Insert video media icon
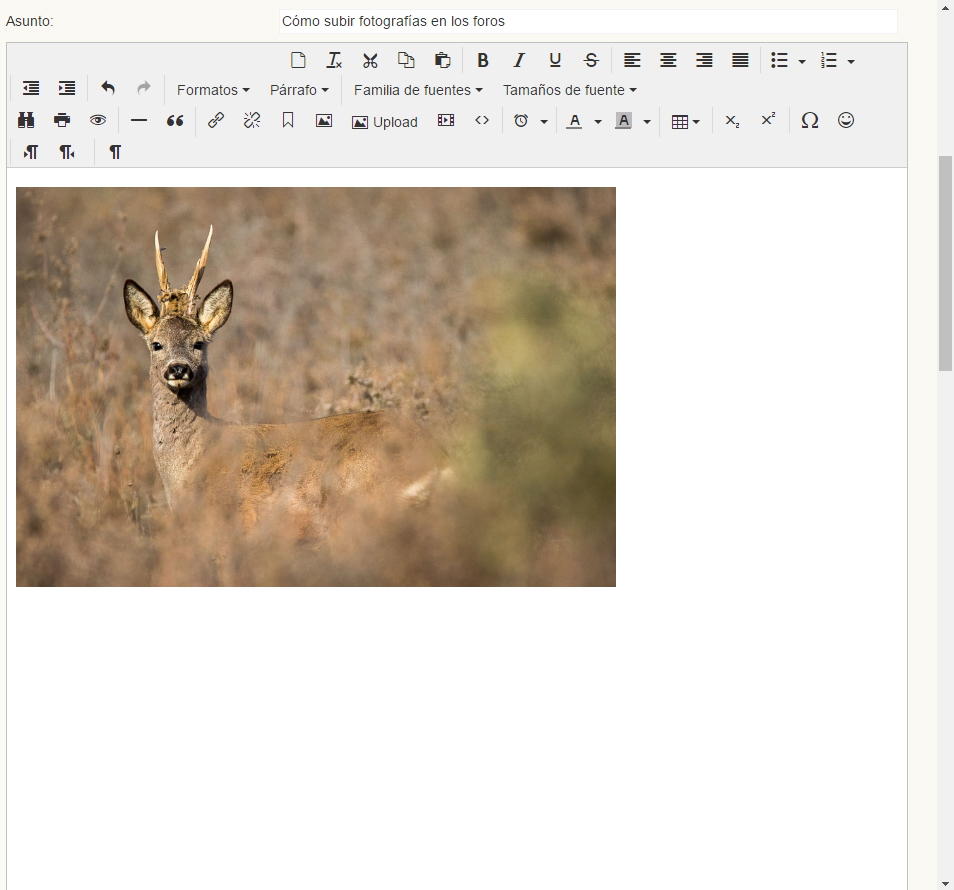 coord(446,120)
